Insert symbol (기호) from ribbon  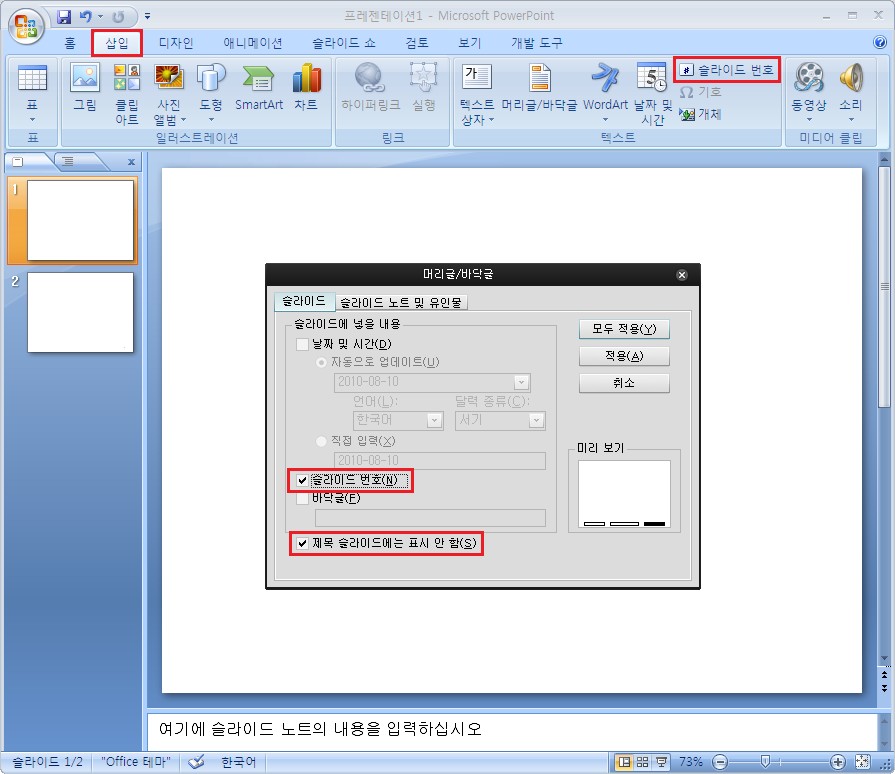[x=700, y=92]
